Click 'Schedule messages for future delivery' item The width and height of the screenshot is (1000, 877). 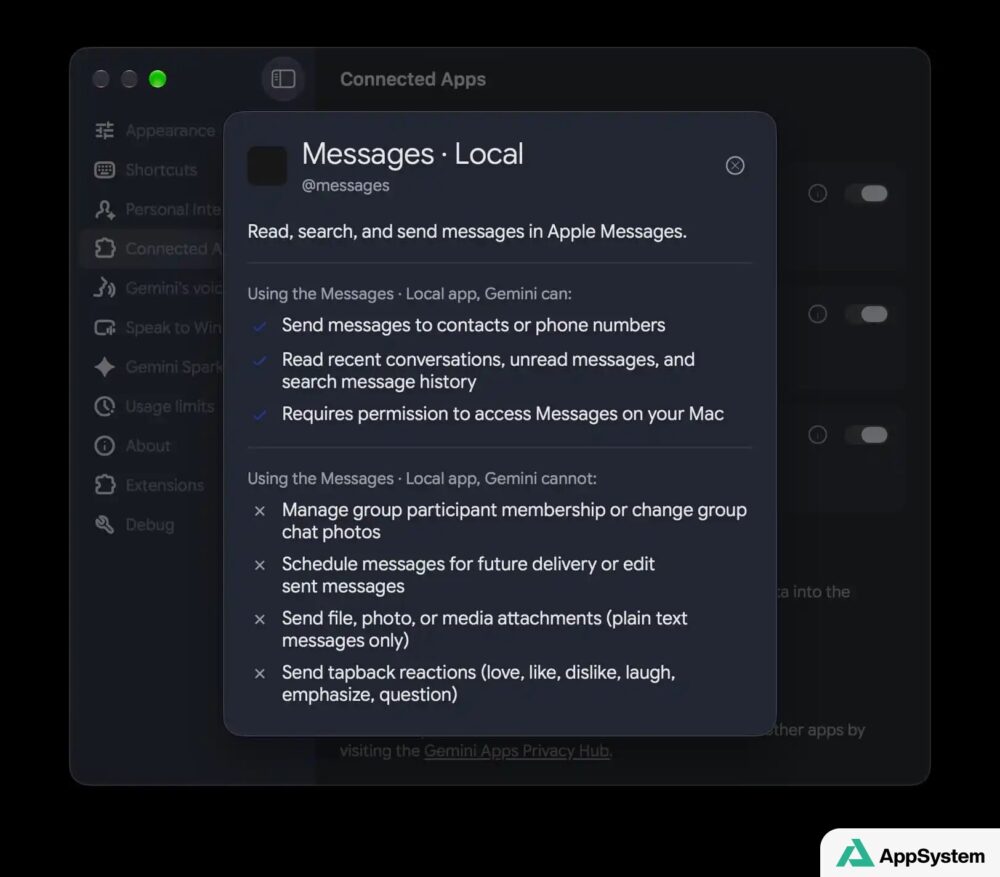[x=468, y=575]
